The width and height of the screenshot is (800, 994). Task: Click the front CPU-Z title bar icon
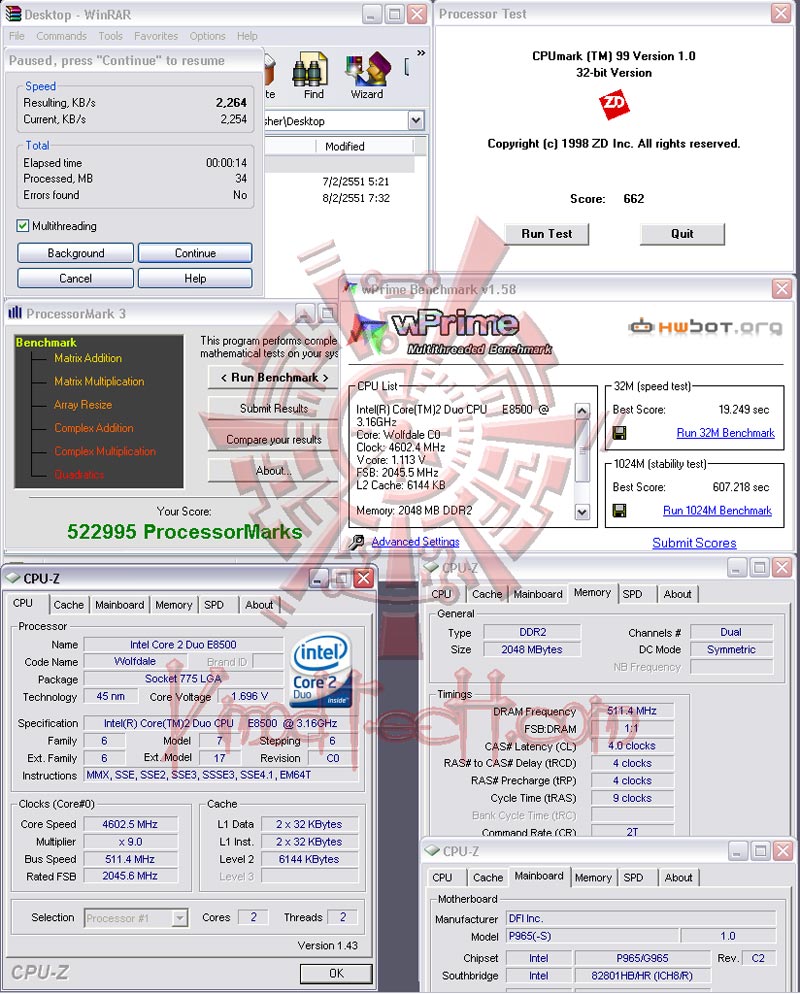pos(13,578)
